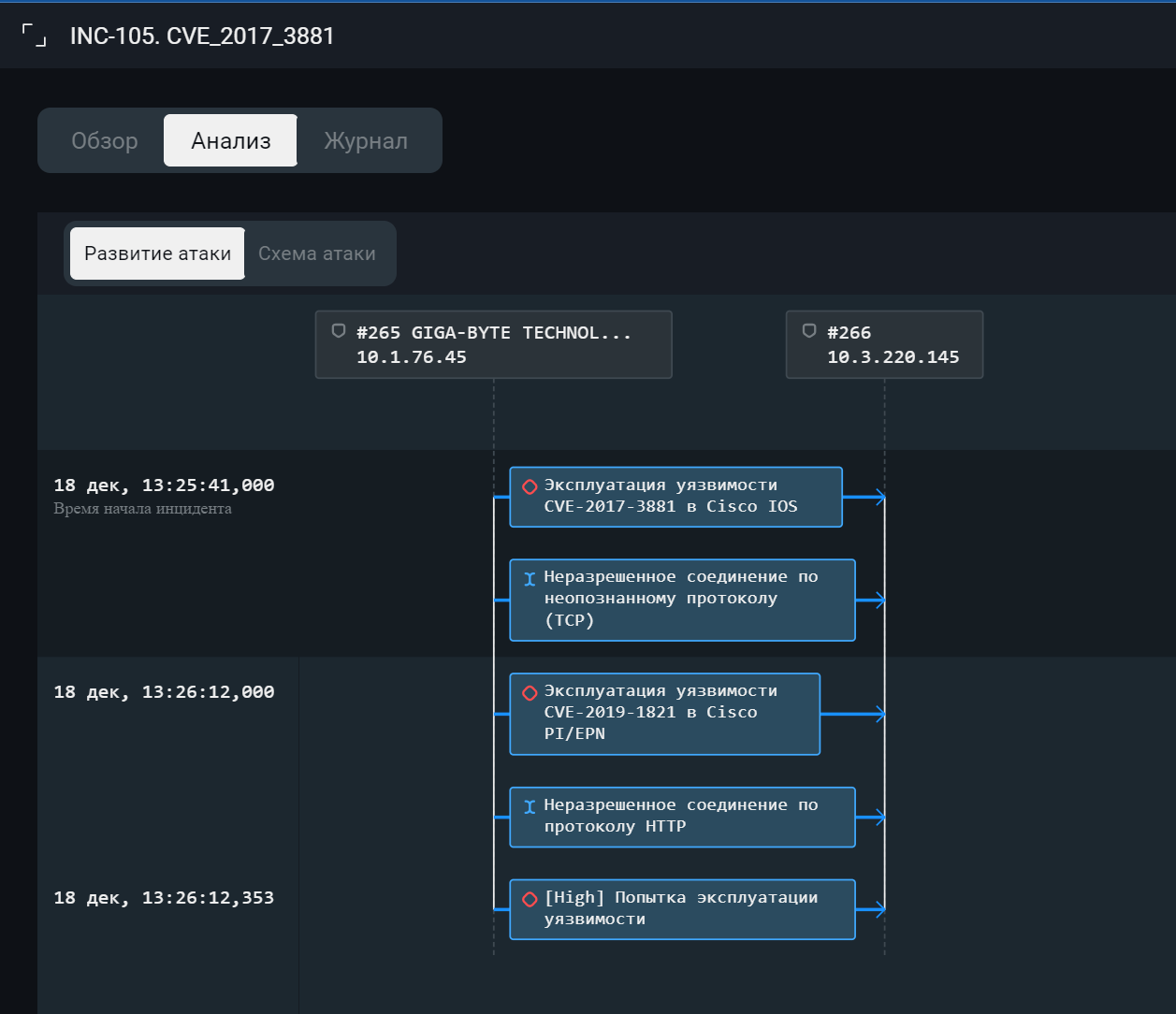Screen dimensions: 1176x1014
Task: Click arrow head of CVE-2017-3881 event connector
Action: tap(878, 497)
